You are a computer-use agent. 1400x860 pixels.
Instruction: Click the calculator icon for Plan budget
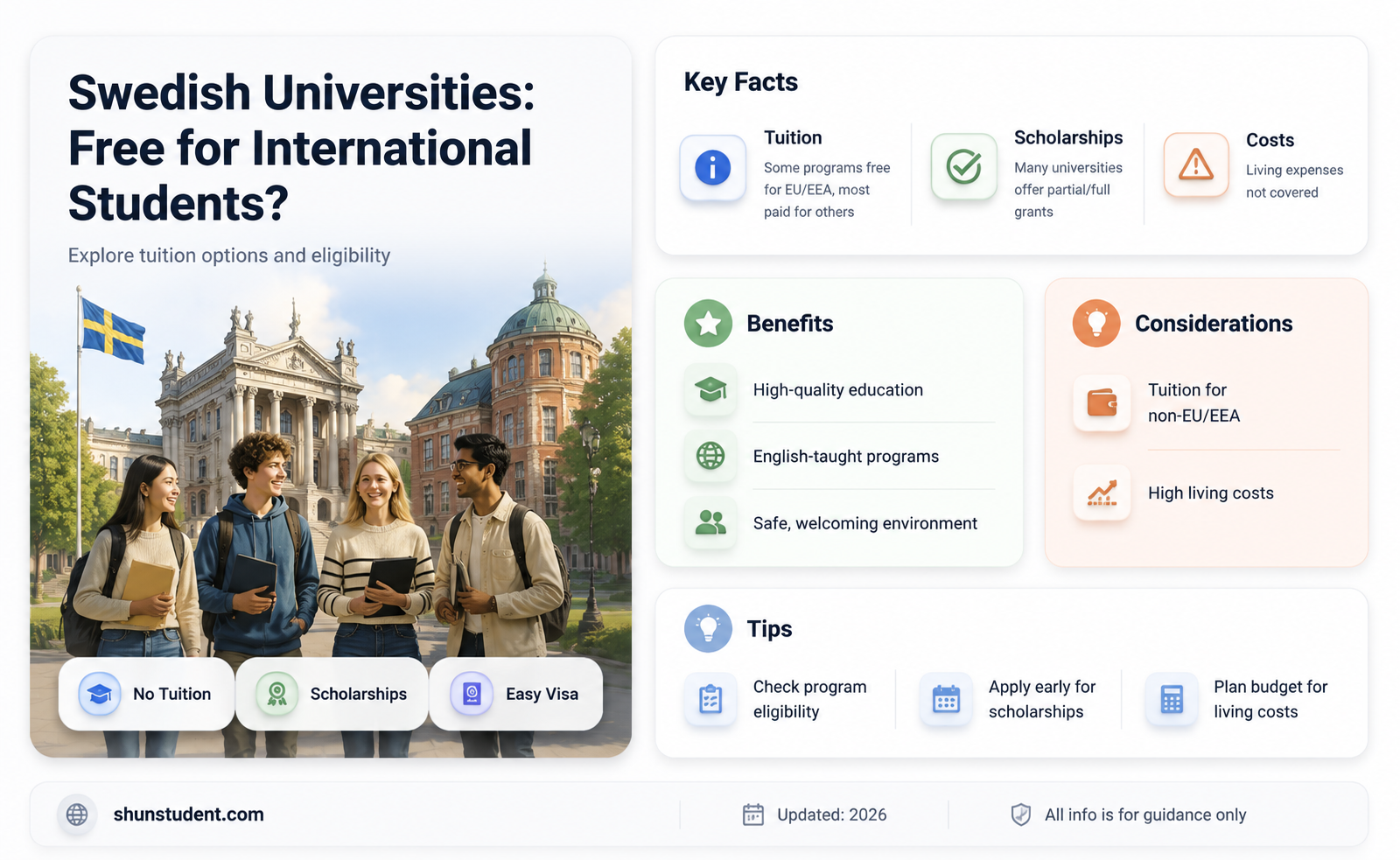(1172, 699)
